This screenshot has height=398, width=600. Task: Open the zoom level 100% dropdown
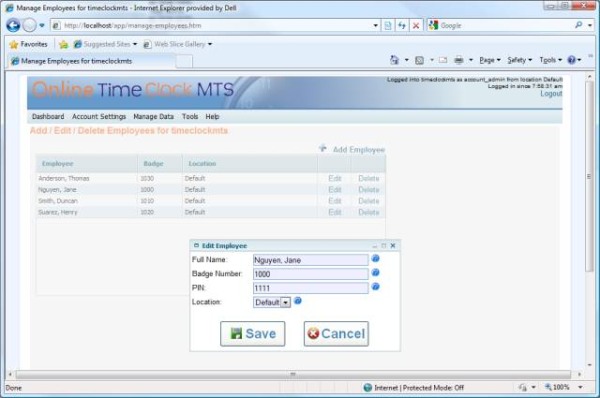[580, 387]
